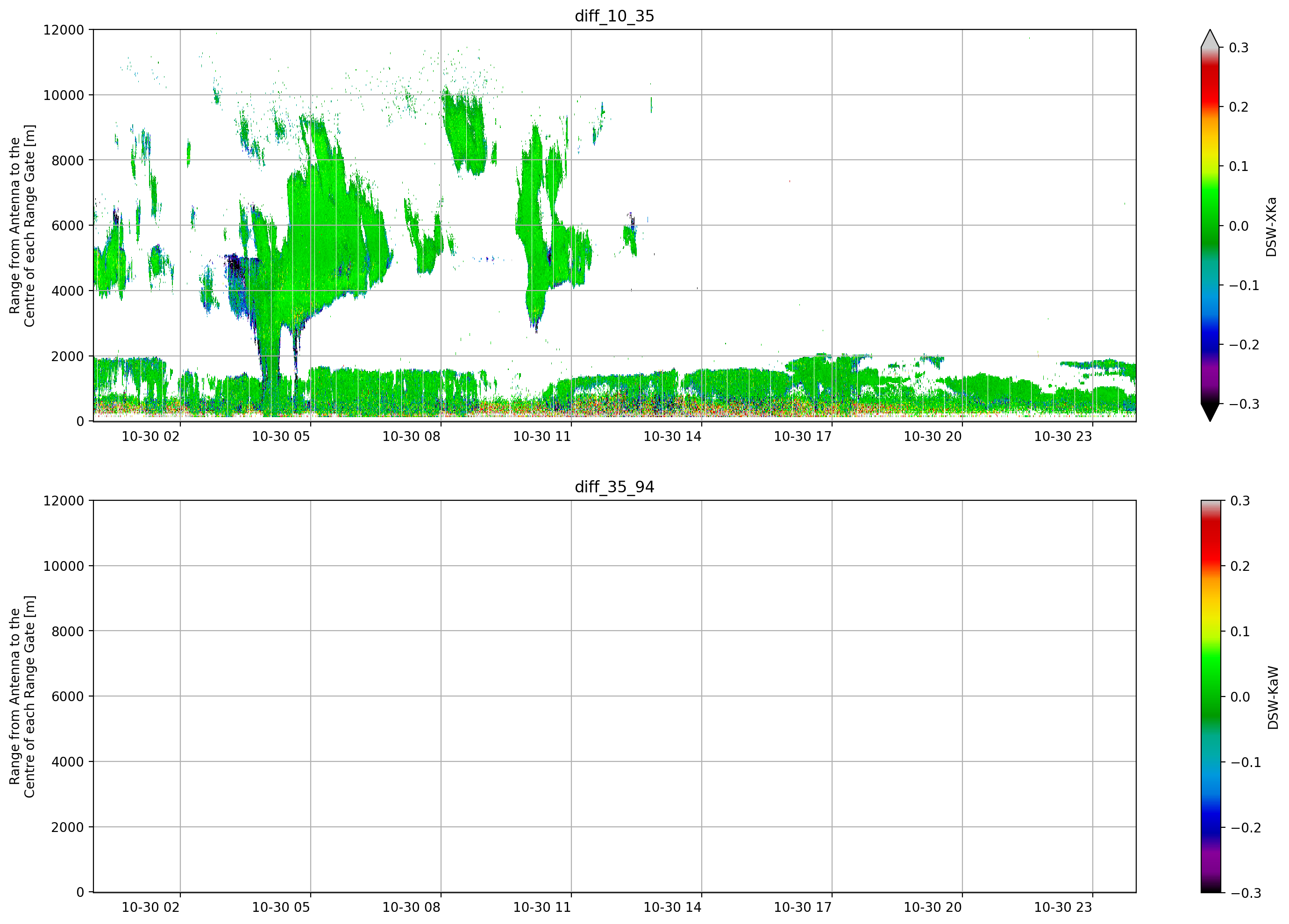Screen dimensions: 1289x924
Task: Click 2000 y-tick in diff_35_94 plot
Action: pos(68,827)
